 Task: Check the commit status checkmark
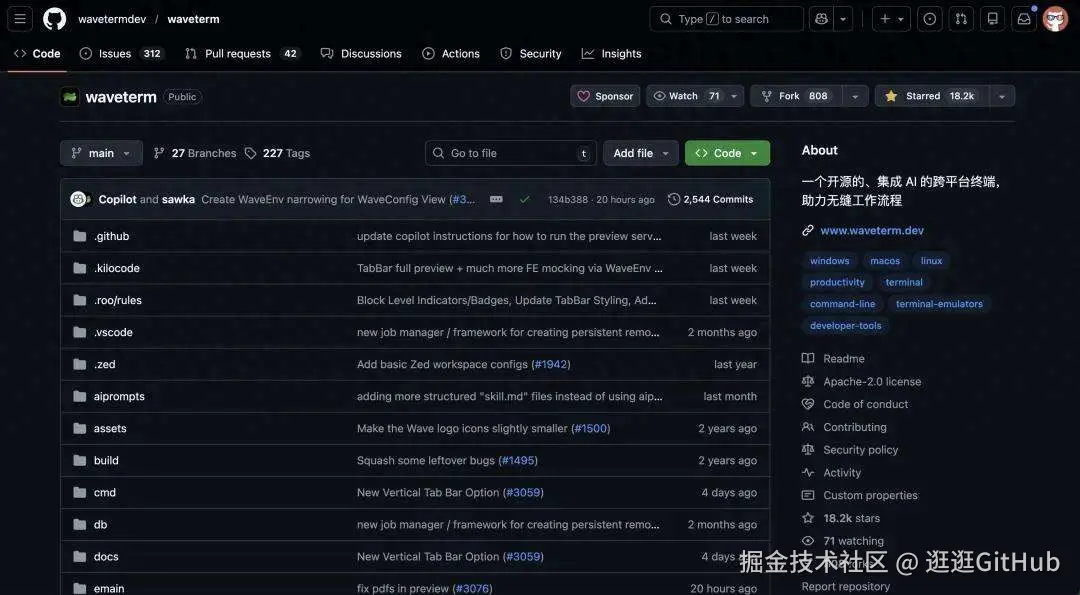coord(525,199)
